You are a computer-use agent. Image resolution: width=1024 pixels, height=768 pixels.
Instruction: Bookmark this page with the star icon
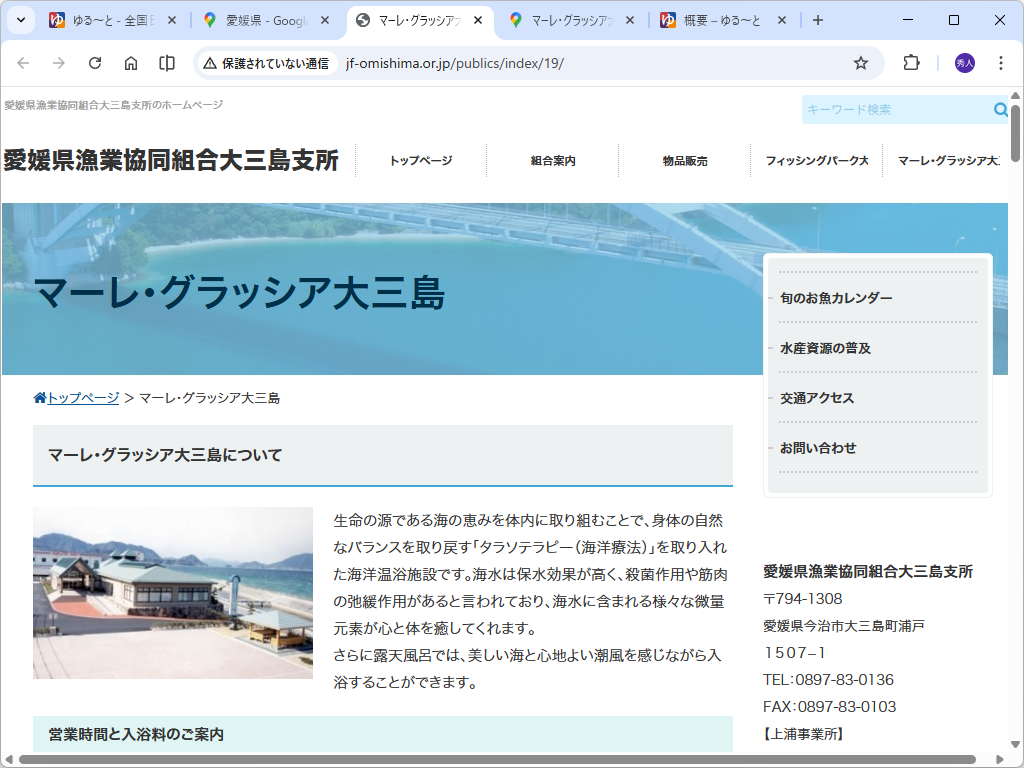[x=860, y=62]
